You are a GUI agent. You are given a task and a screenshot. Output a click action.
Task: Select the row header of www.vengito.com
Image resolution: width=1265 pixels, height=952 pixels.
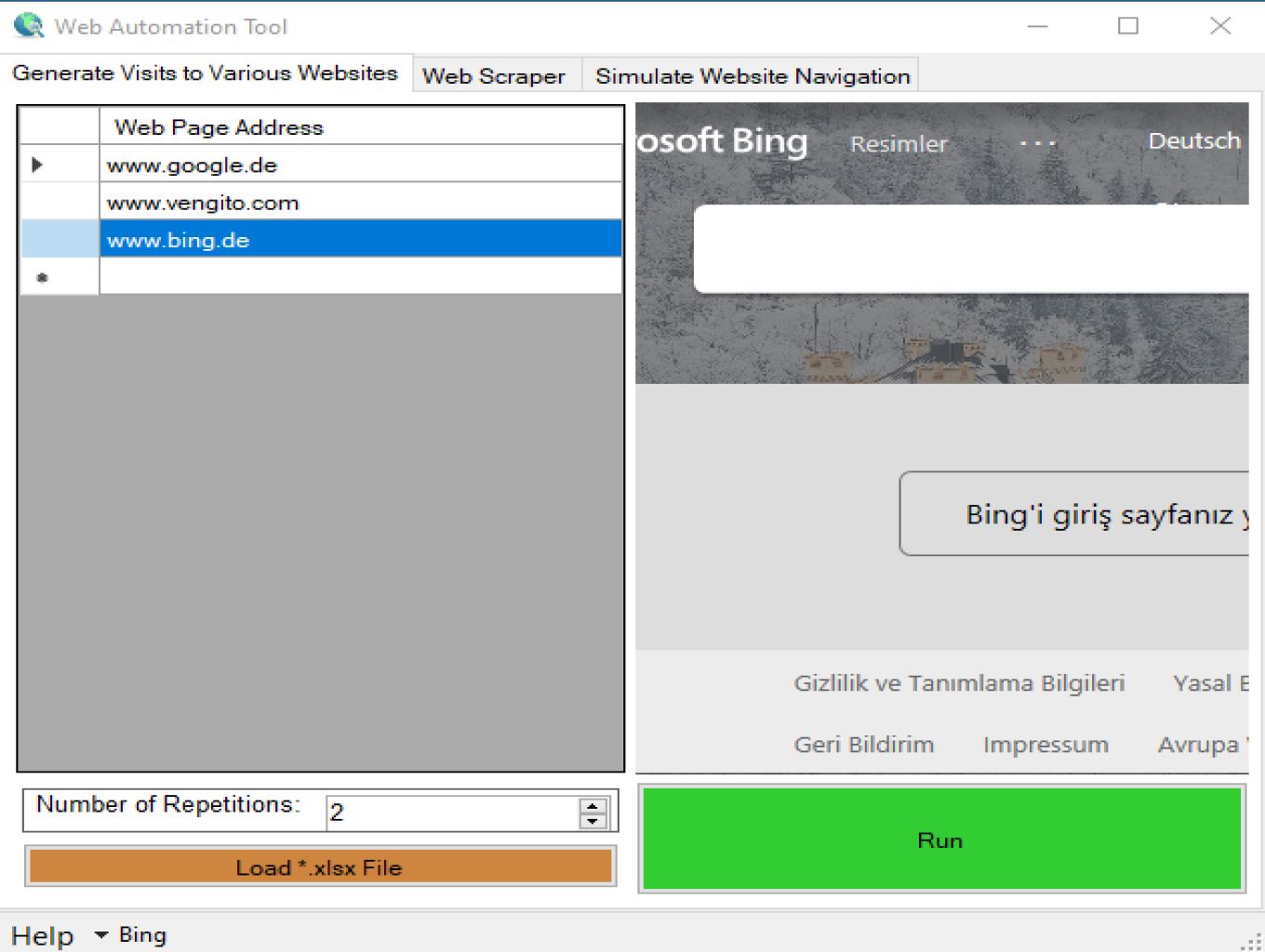(60, 202)
